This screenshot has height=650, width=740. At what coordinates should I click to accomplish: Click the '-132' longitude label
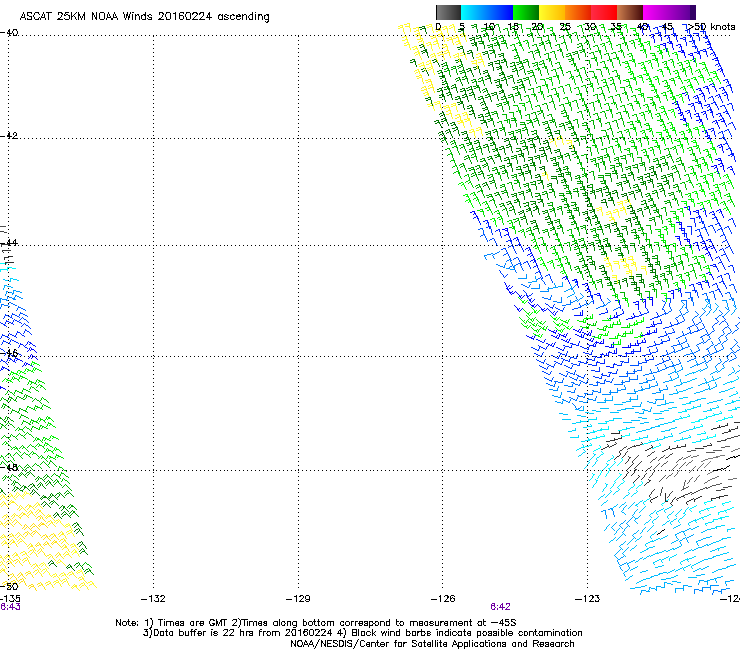click(x=153, y=599)
